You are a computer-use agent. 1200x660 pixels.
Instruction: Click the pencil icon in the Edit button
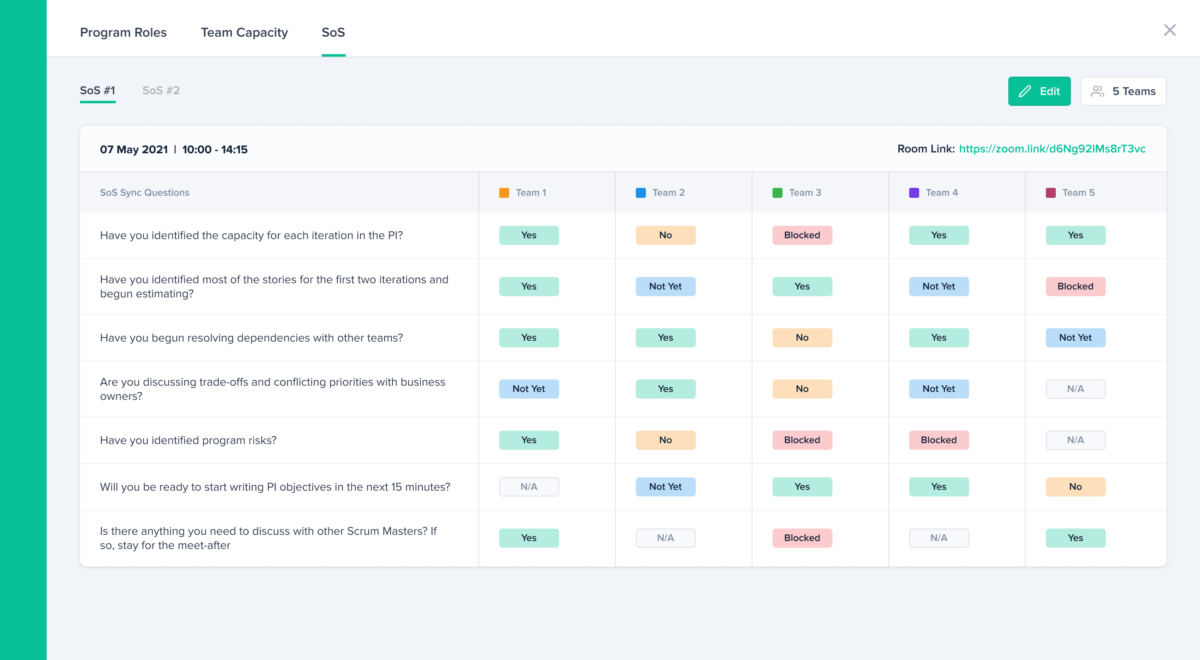tap(1025, 91)
